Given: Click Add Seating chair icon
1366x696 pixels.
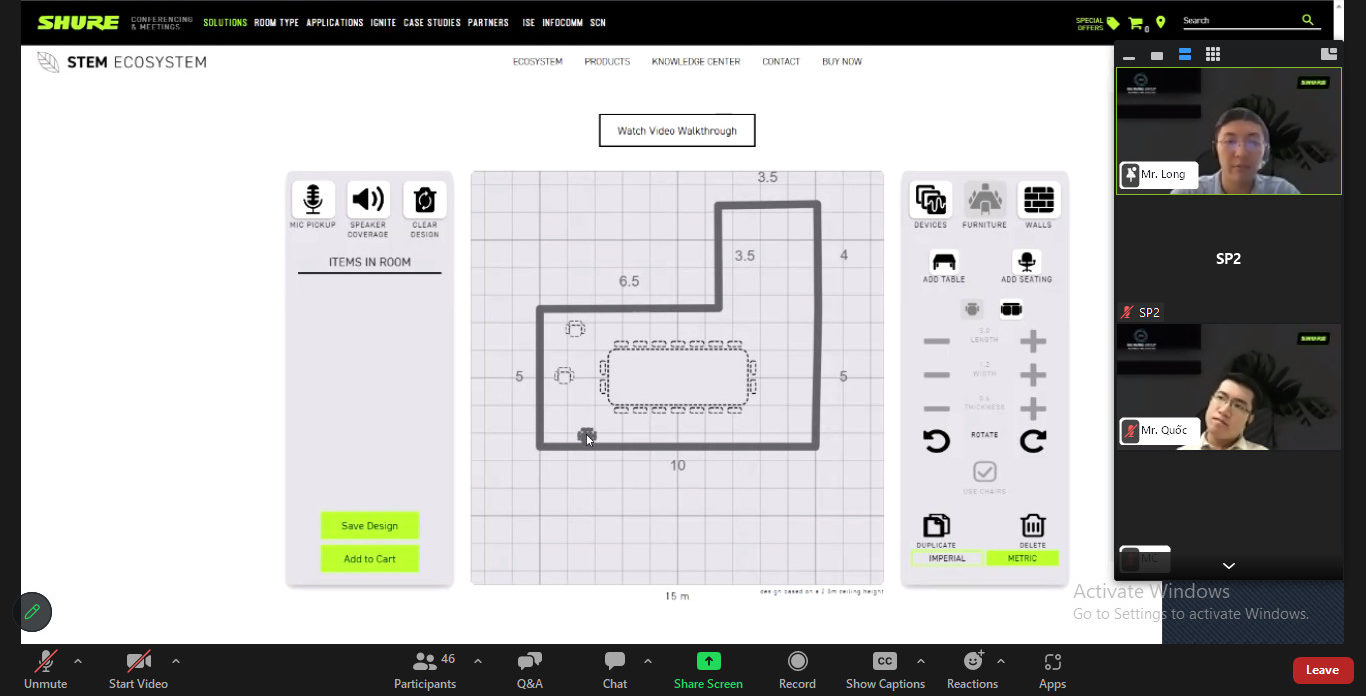Looking at the screenshot, I should (x=1026, y=262).
